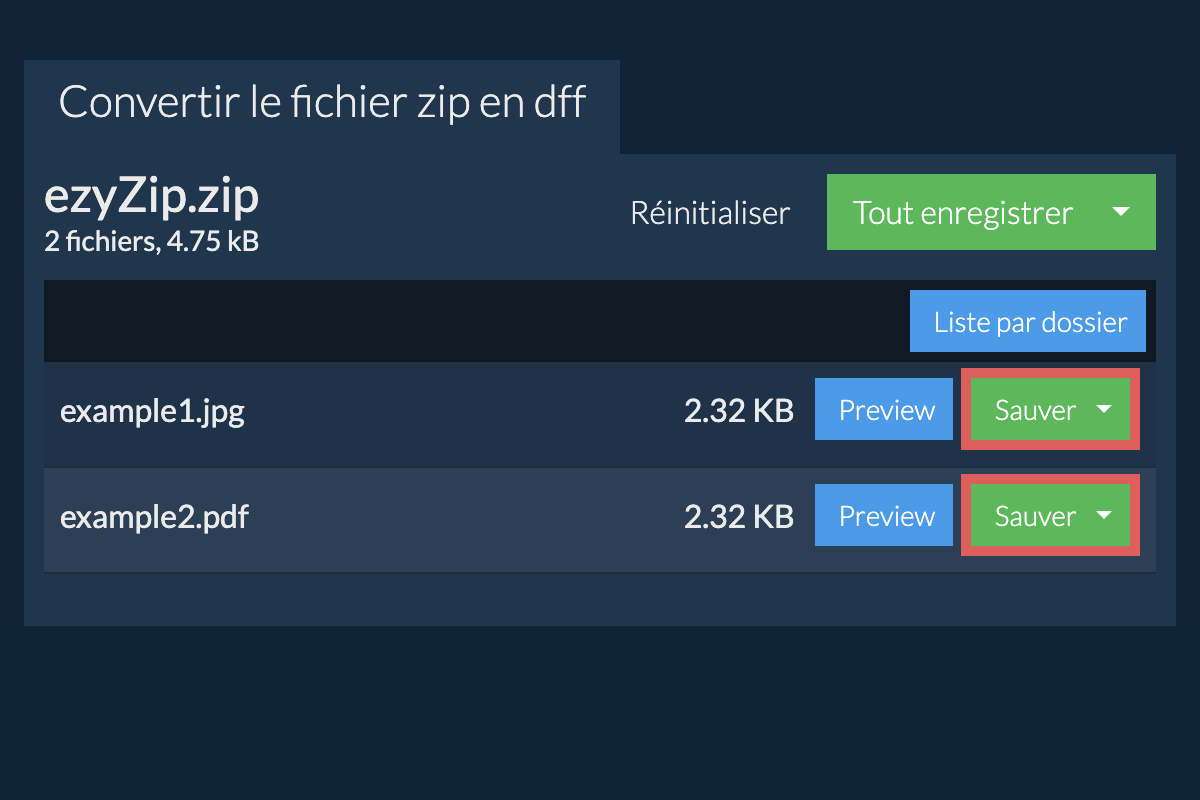Expand Sauver dropdown arrow for example1.jpg
Image resolution: width=1200 pixels, height=800 pixels.
point(1104,410)
